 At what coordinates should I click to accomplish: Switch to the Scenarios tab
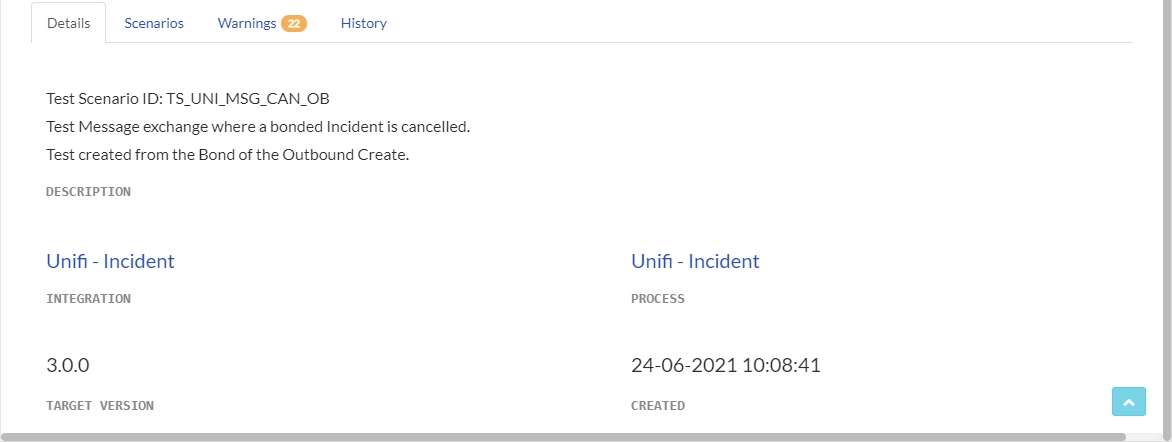(154, 23)
